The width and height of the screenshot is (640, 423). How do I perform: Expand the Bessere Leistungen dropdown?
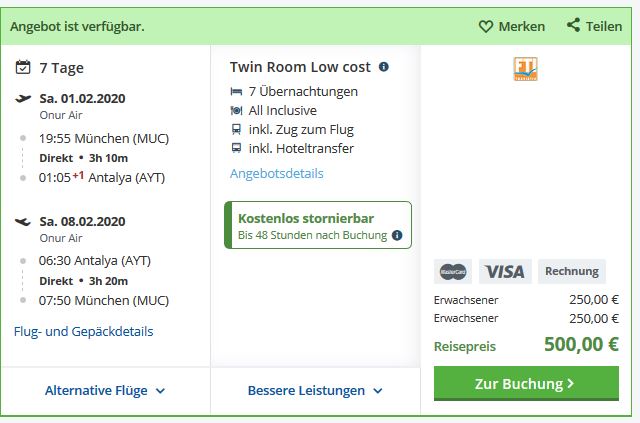(x=315, y=391)
